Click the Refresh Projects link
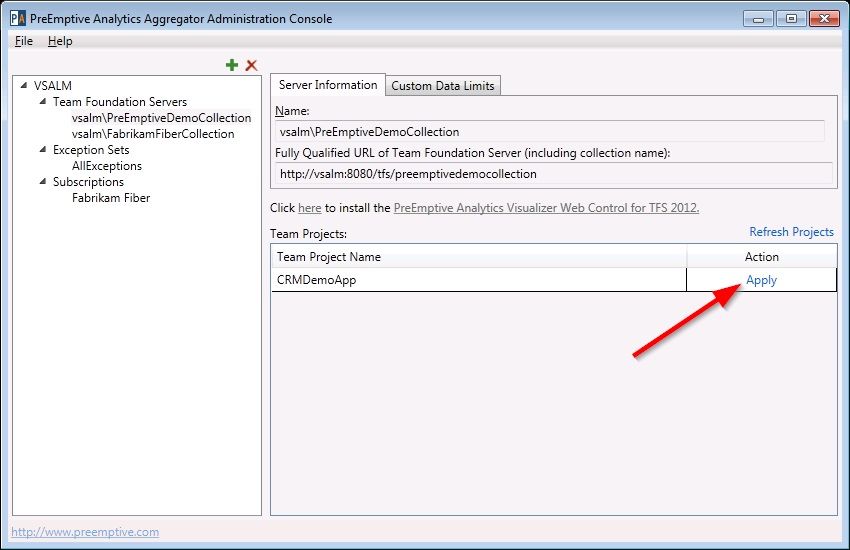The width and height of the screenshot is (850, 550). 791,232
